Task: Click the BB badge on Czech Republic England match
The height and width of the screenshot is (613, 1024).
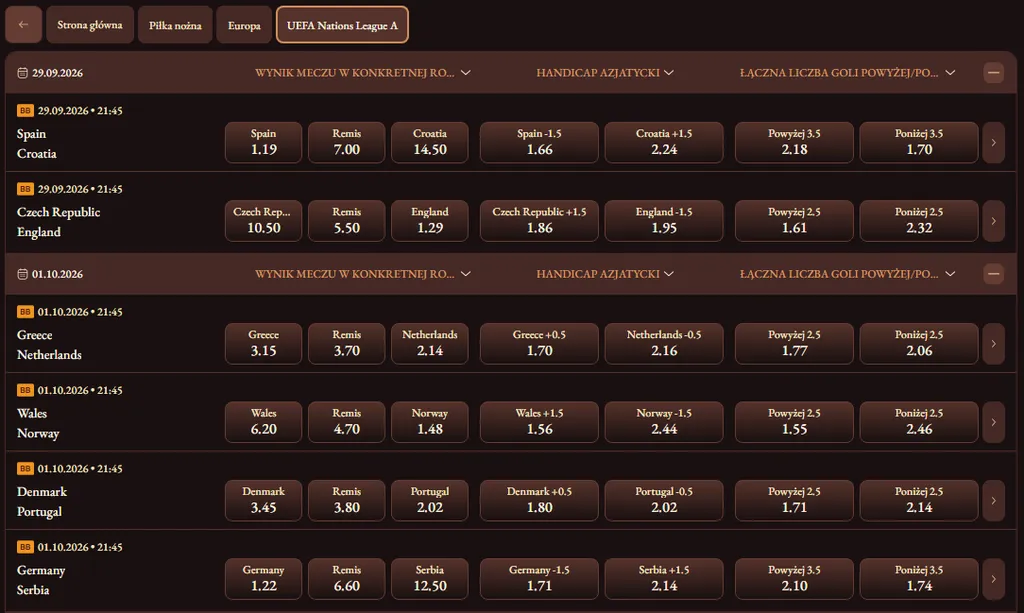Action: 25,189
